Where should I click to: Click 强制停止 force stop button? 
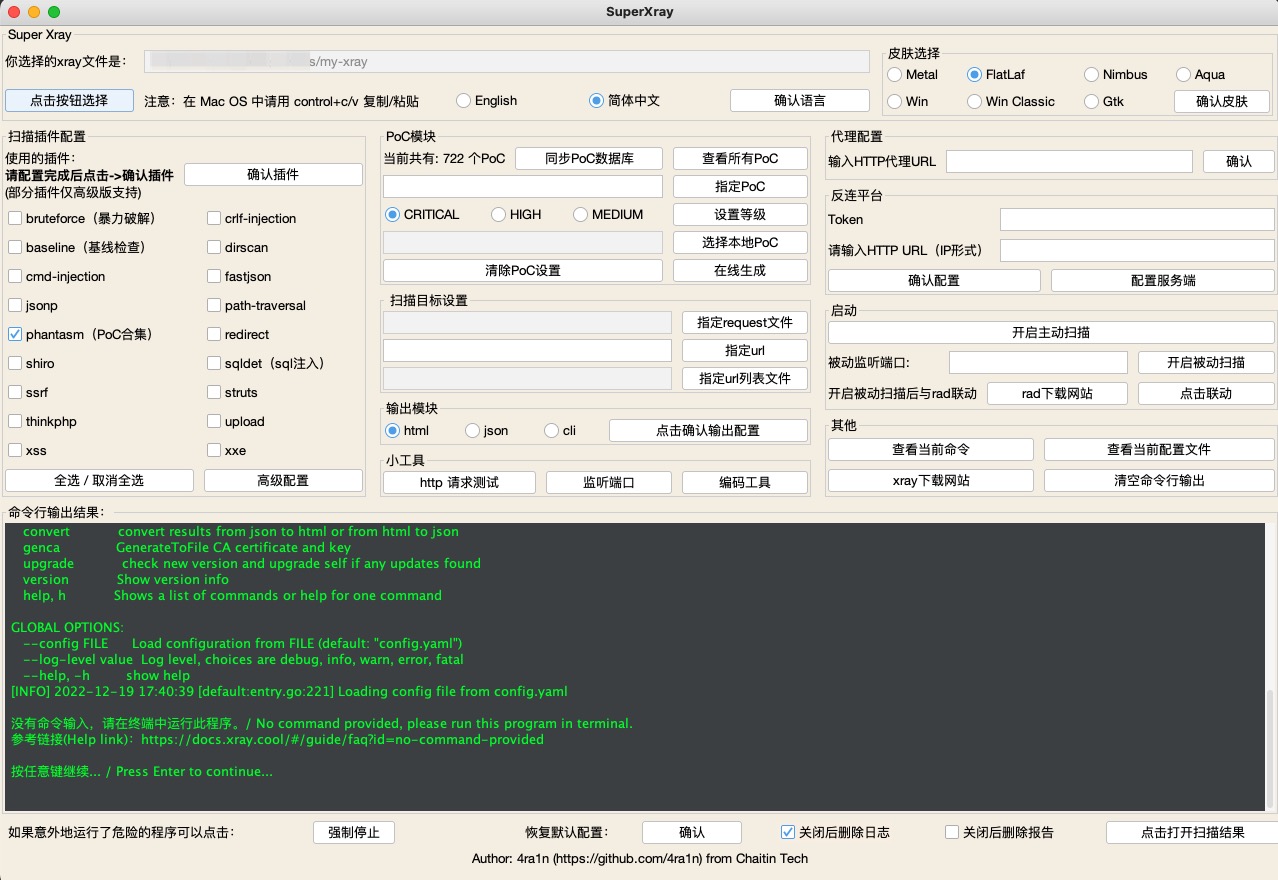tap(354, 832)
